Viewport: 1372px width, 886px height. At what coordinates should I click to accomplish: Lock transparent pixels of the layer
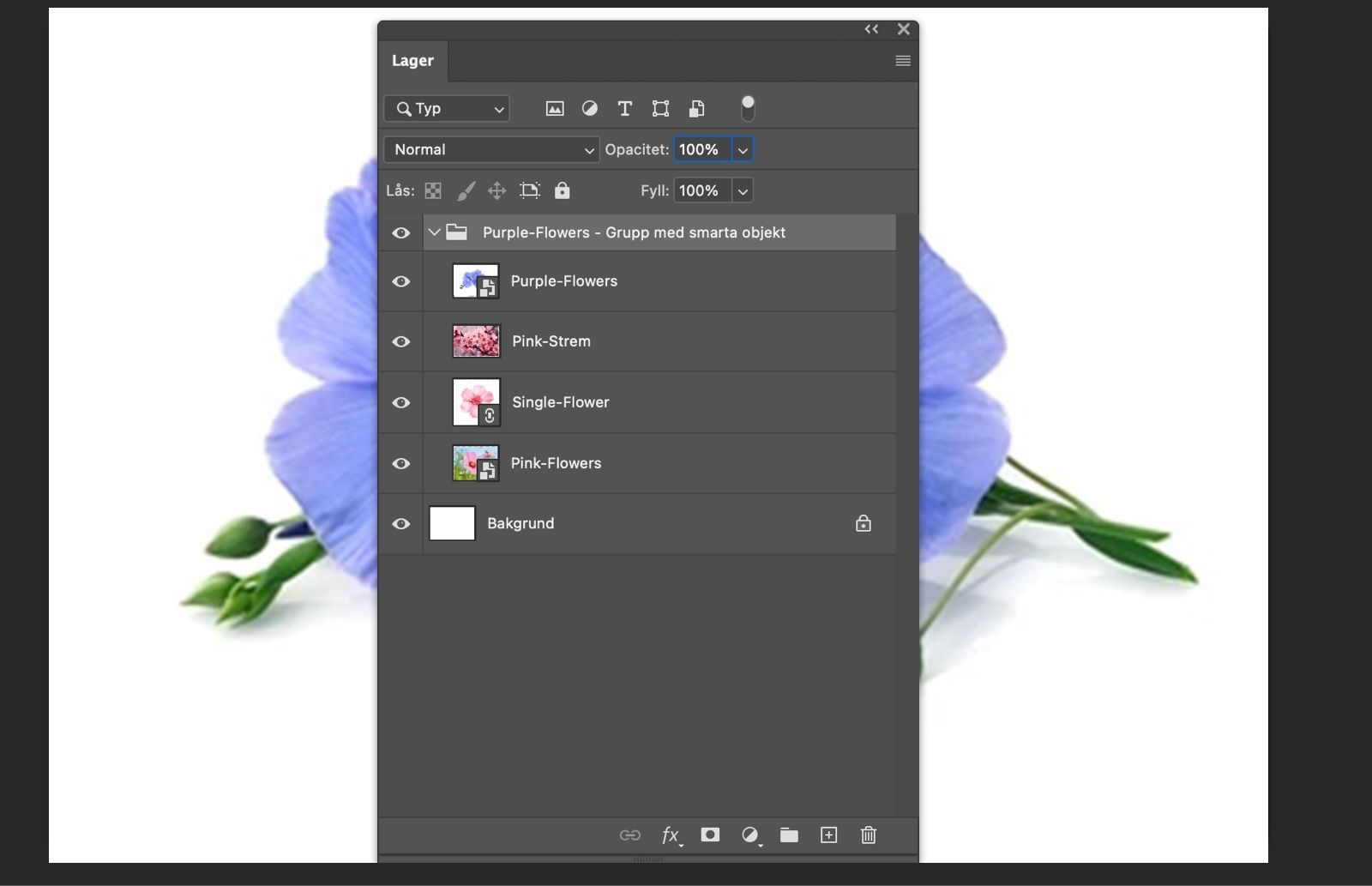click(x=433, y=191)
